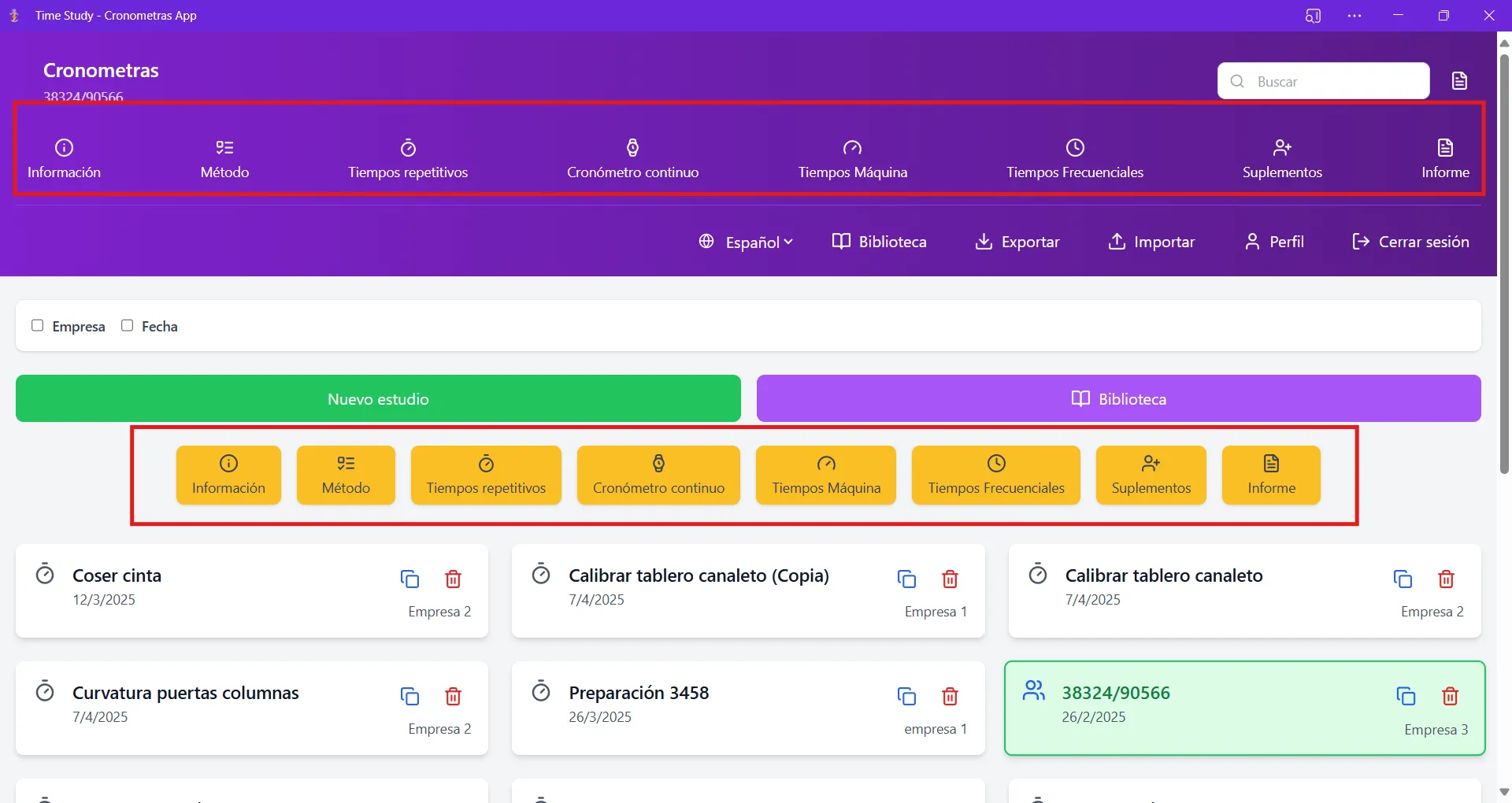Viewport: 1512px width, 803px height.
Task: Click the yellow Suplementos button
Action: tap(1151, 475)
